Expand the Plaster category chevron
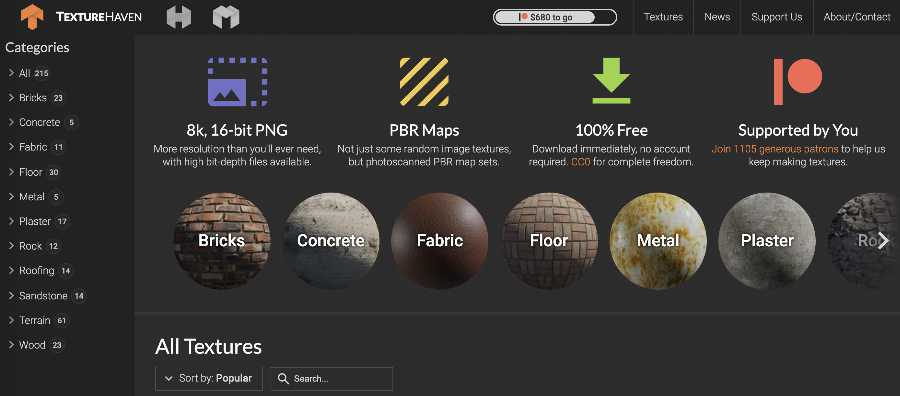 point(11,221)
